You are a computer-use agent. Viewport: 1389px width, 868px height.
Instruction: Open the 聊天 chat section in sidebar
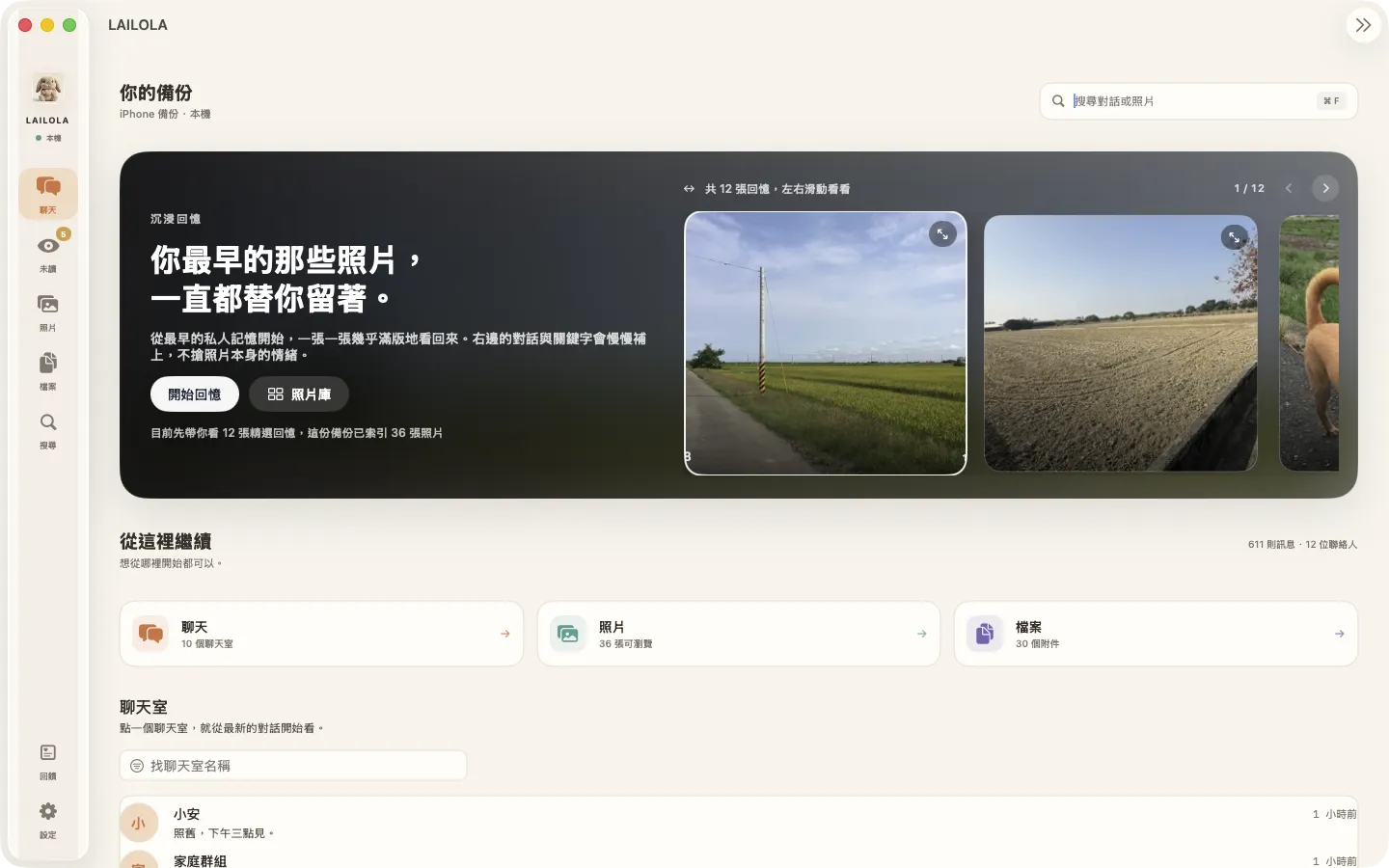pyautogui.click(x=48, y=193)
